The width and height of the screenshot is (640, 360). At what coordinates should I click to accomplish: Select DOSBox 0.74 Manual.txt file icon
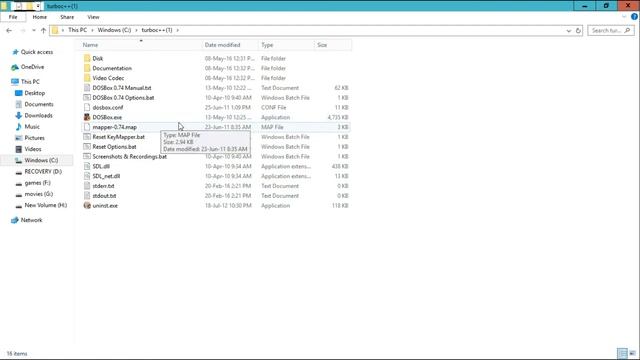[87, 88]
